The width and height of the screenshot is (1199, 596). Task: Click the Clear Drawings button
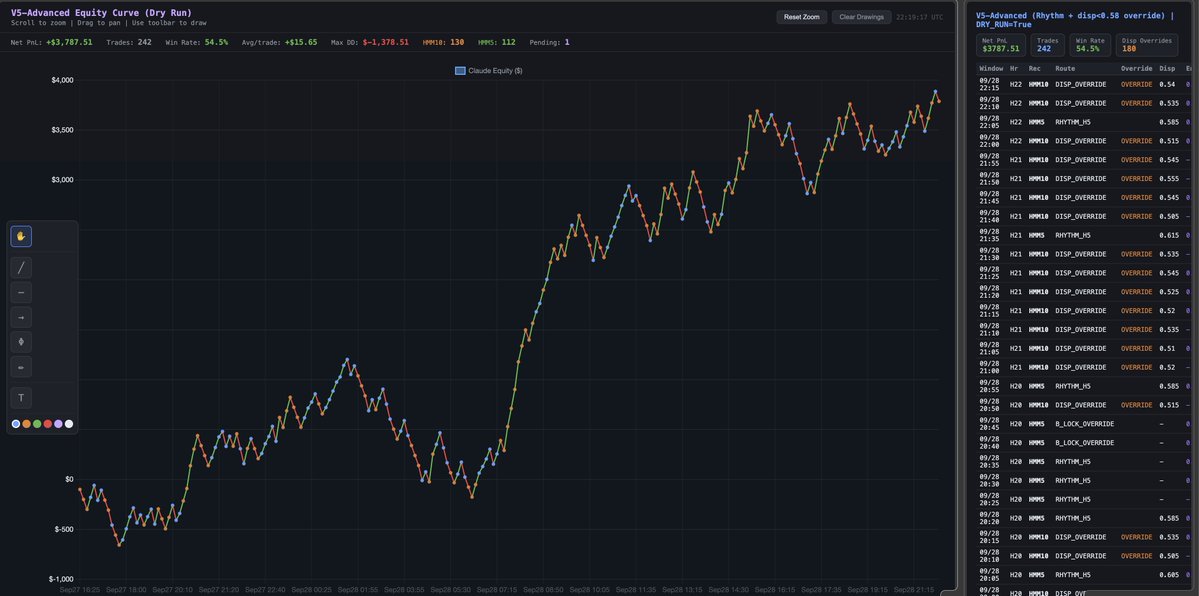(861, 17)
